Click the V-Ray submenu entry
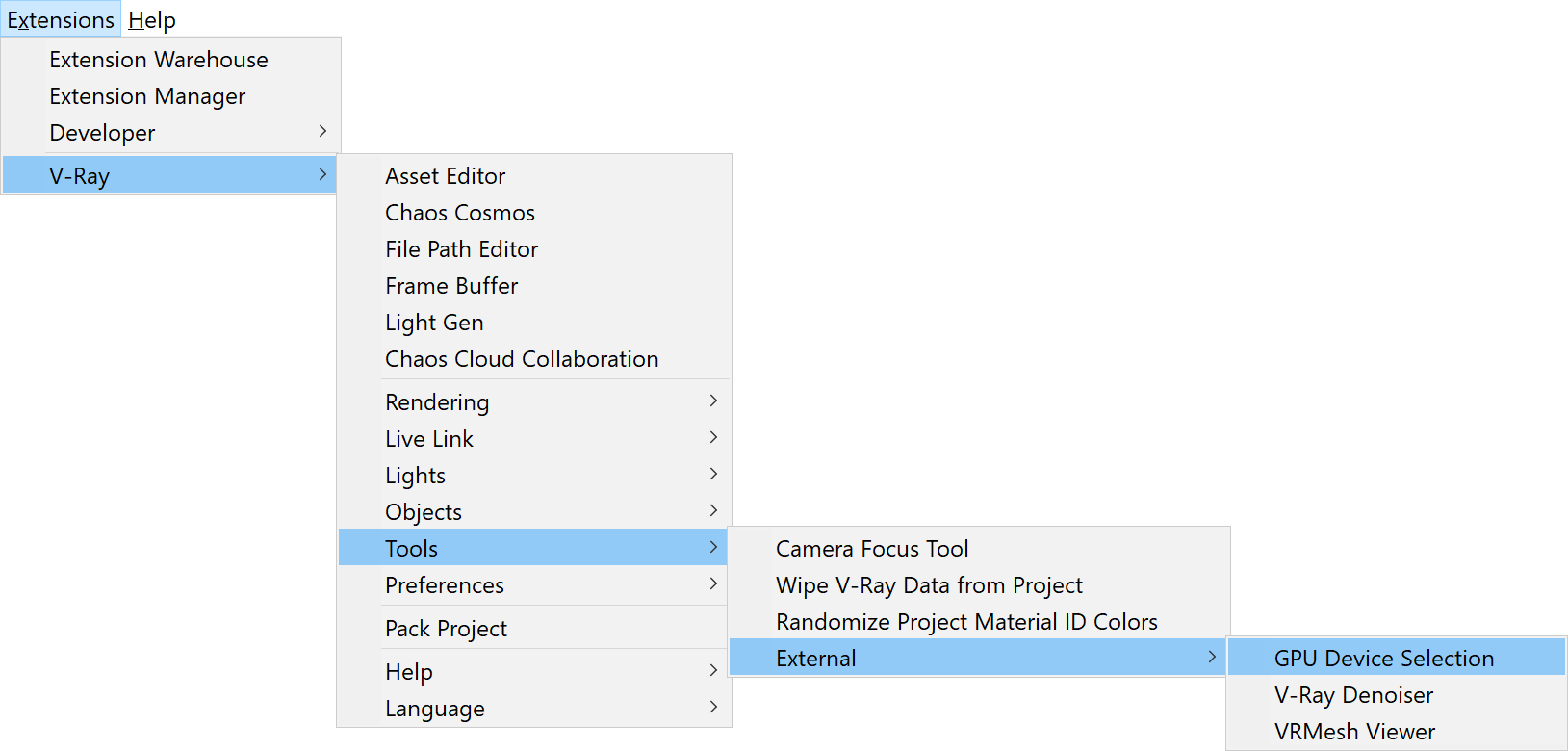Screen dimensions: 1568x751 click(x=170, y=176)
